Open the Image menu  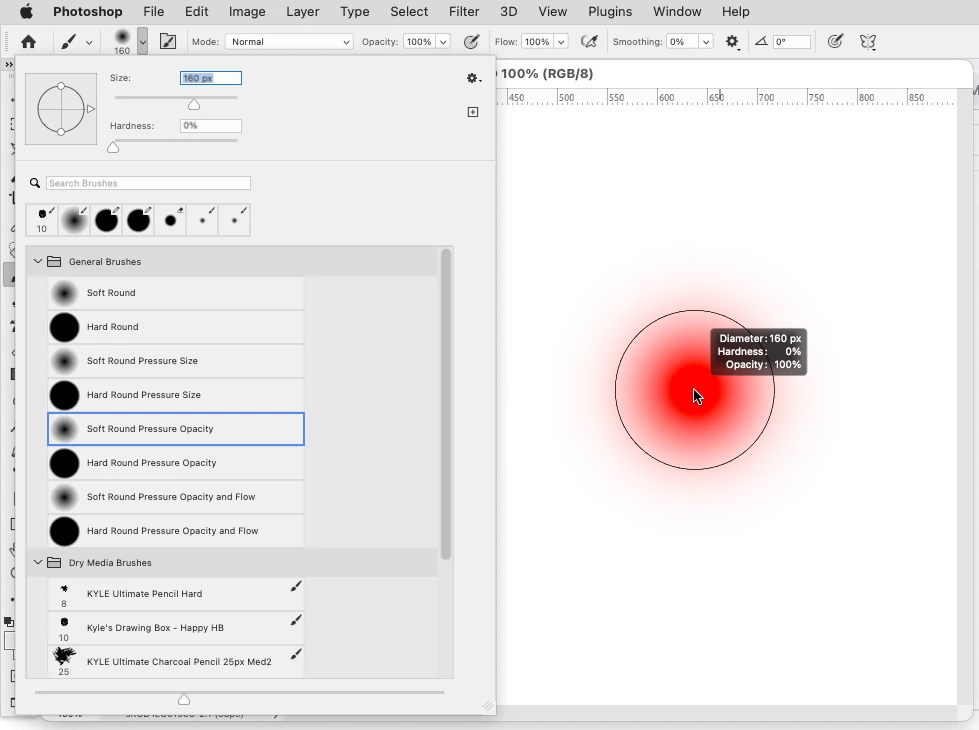point(247,11)
